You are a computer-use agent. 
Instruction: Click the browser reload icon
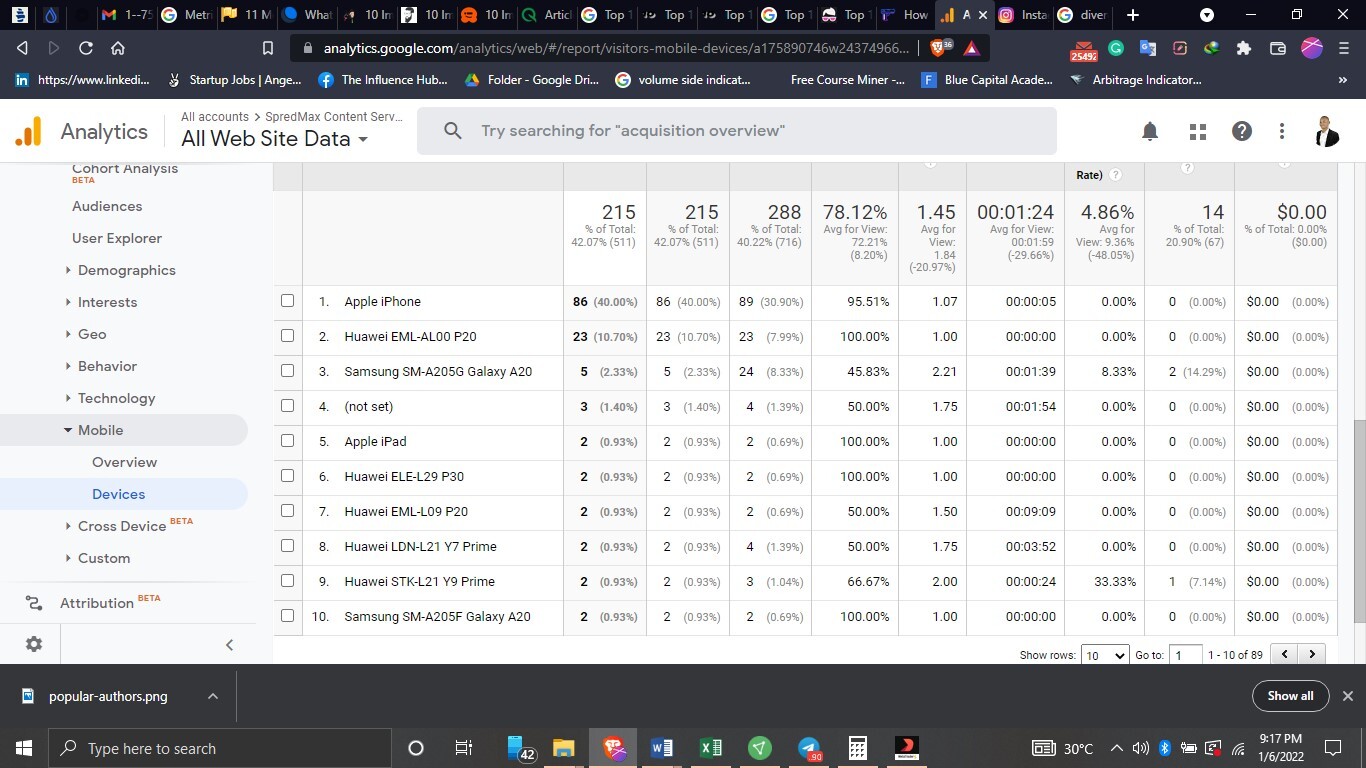coord(86,48)
